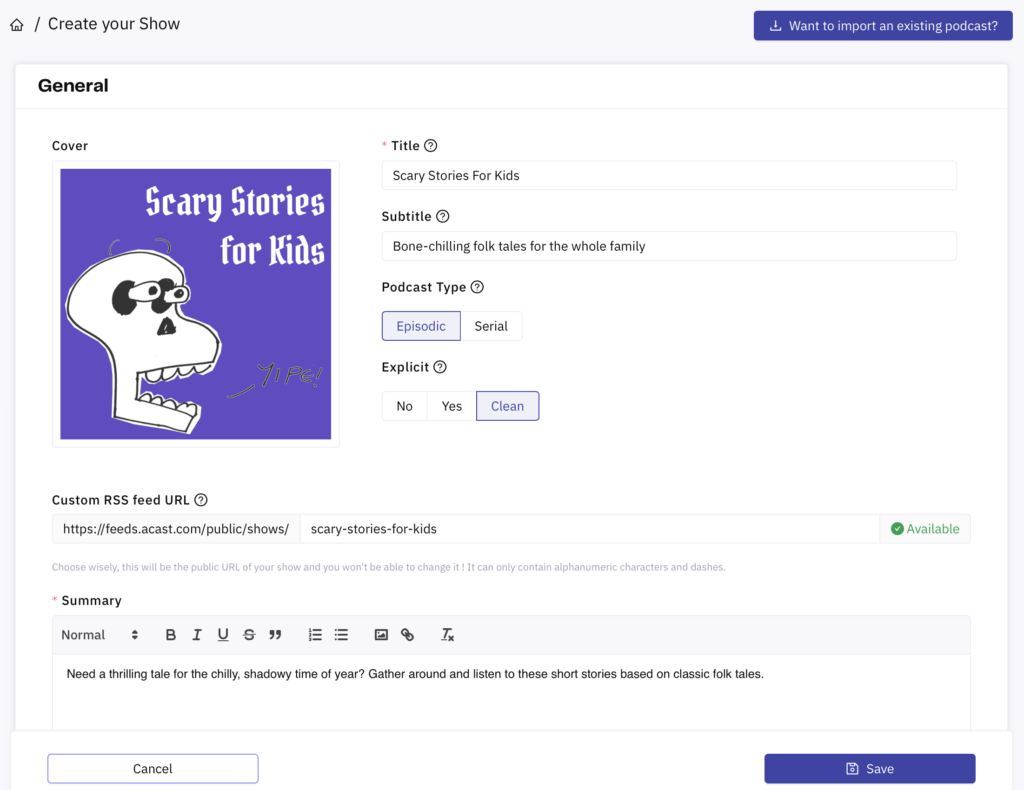Click the Want to import an existing podcast button
Screen dimensions: 1024x790
point(882,25)
